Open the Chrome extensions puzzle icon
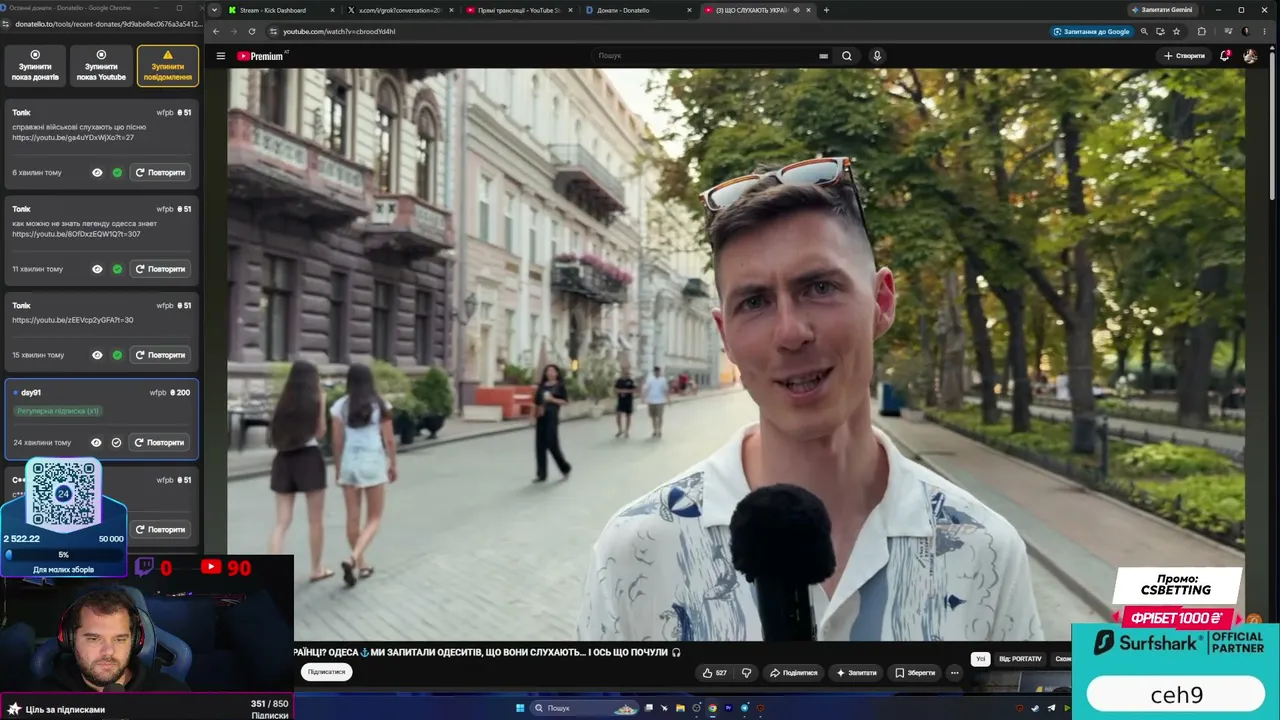 [1202, 31]
